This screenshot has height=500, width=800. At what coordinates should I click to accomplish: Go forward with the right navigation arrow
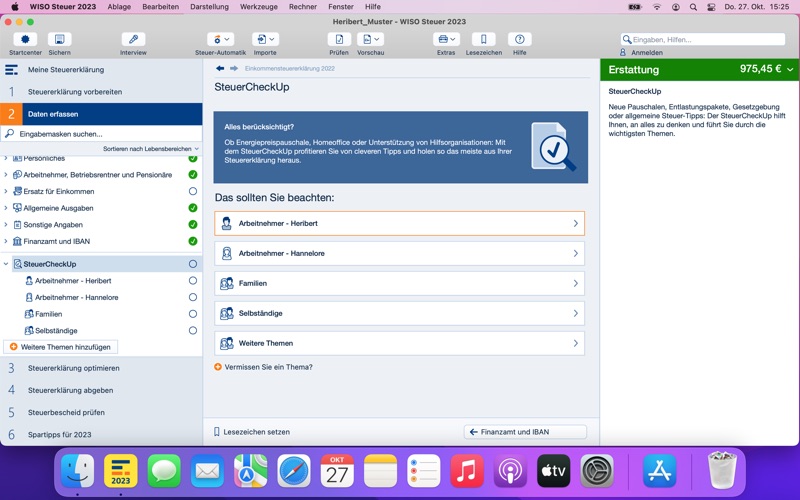point(234,68)
